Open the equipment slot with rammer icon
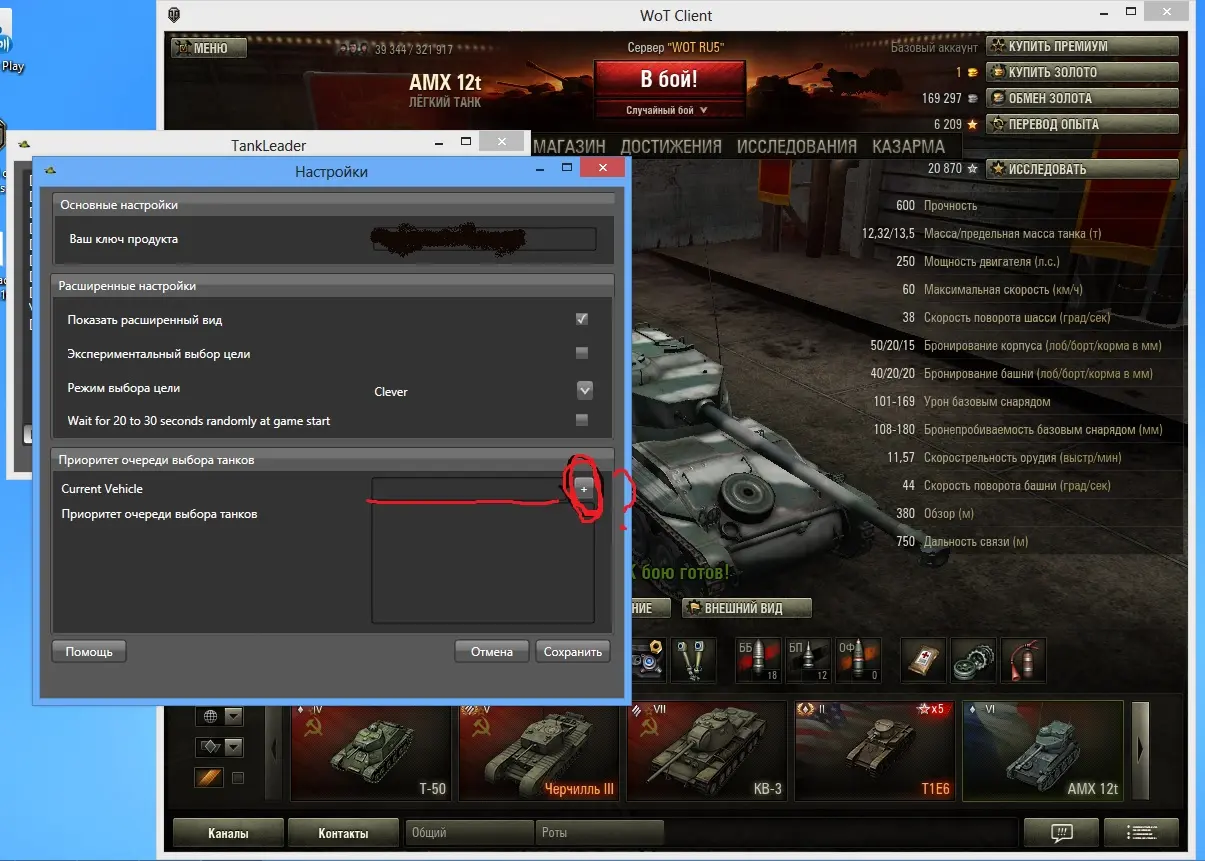 [693, 661]
